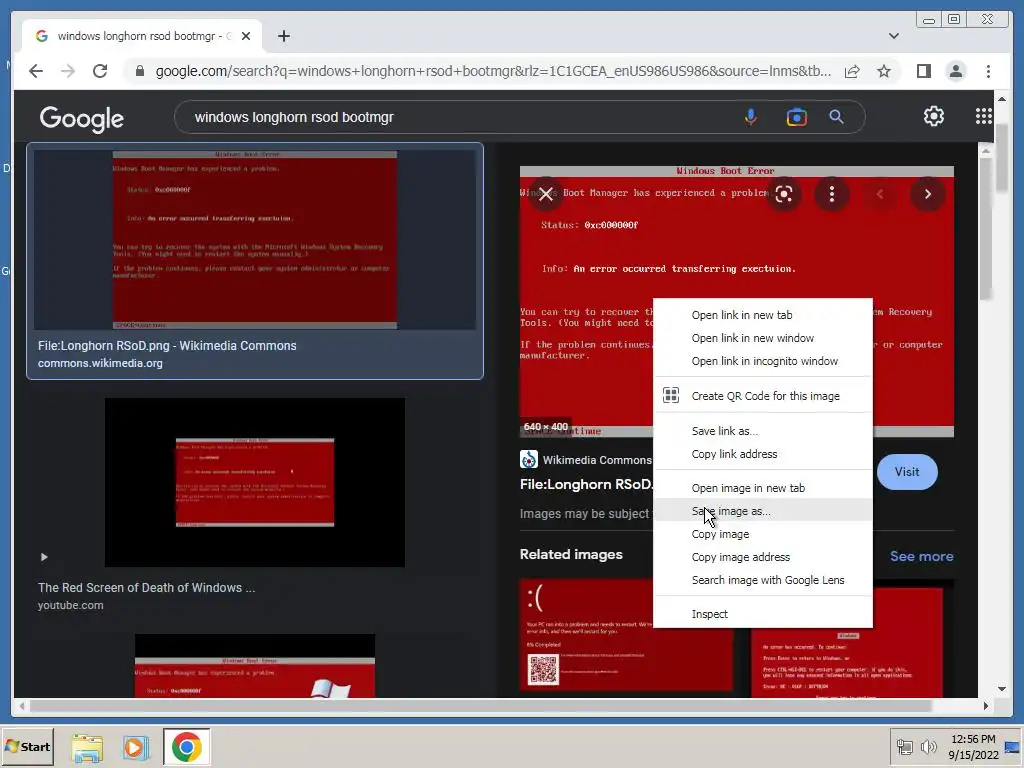
Task: Open the preview's three-dot options menu
Action: [x=831, y=194]
